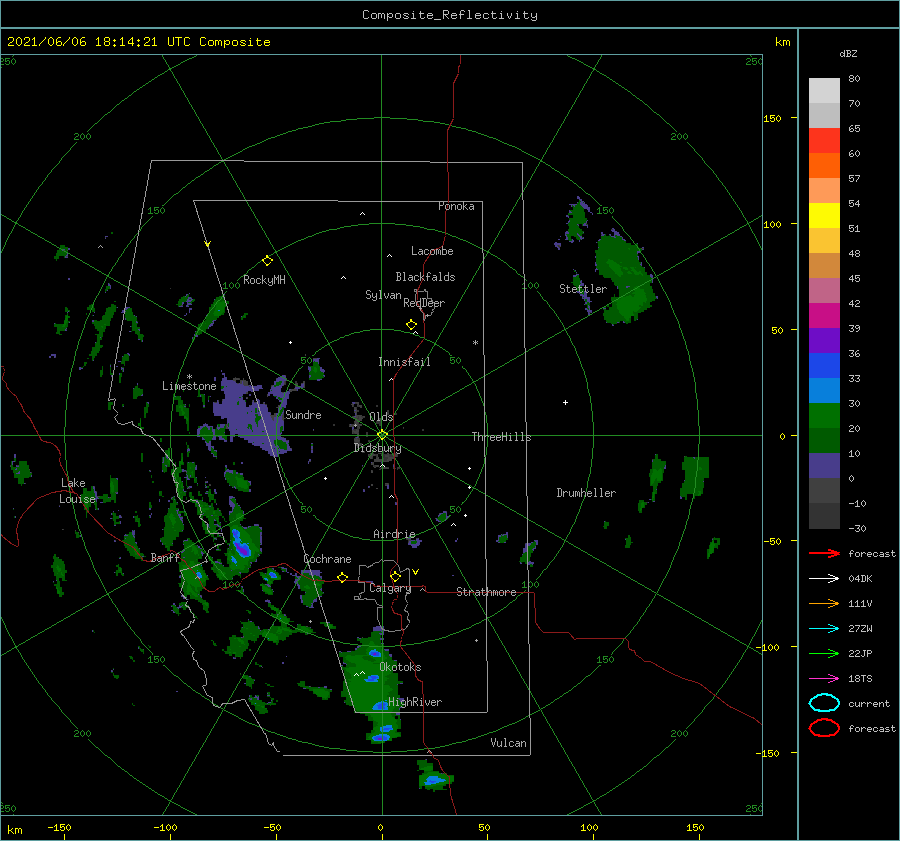Select the yellow swatch between 54 and 51 dBZ
The width and height of the screenshot is (900, 841).
[824, 216]
